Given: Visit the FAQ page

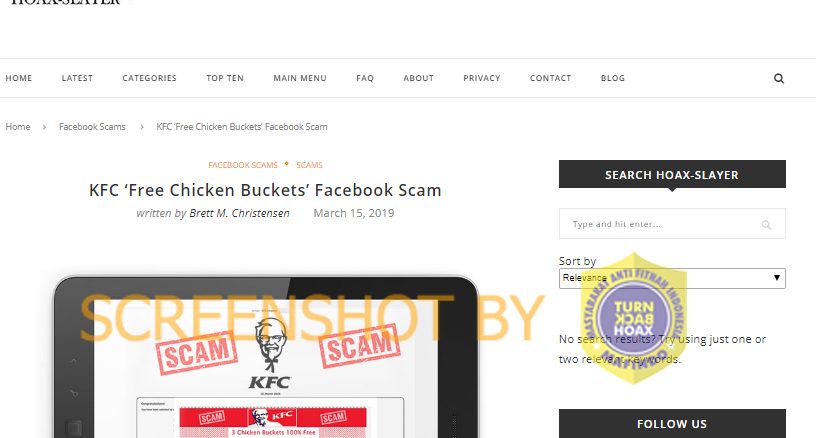Looking at the screenshot, I should coord(365,78).
